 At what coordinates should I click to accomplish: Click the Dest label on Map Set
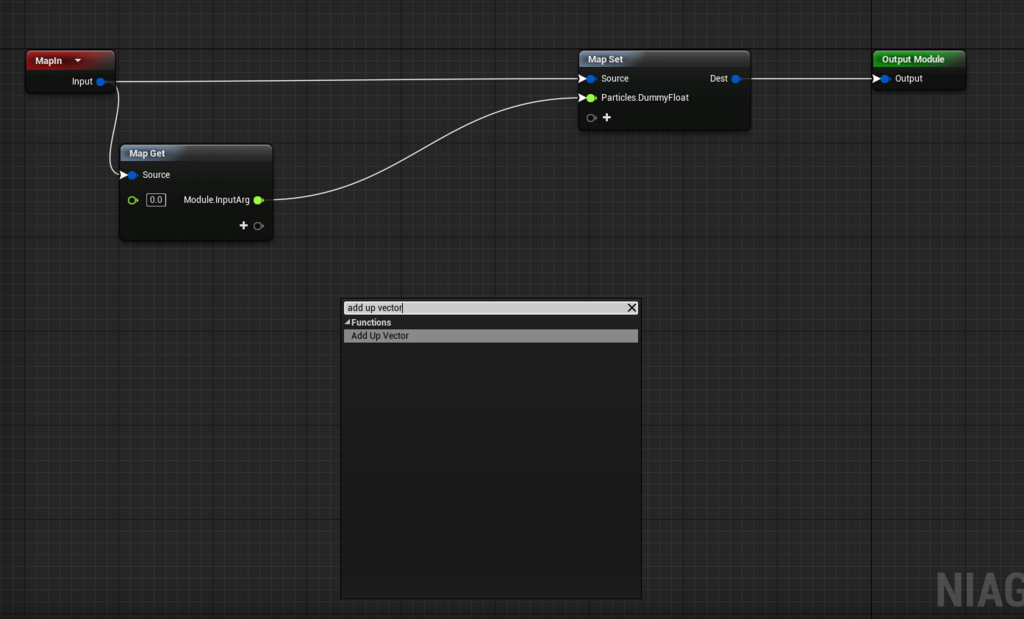pyautogui.click(x=718, y=79)
